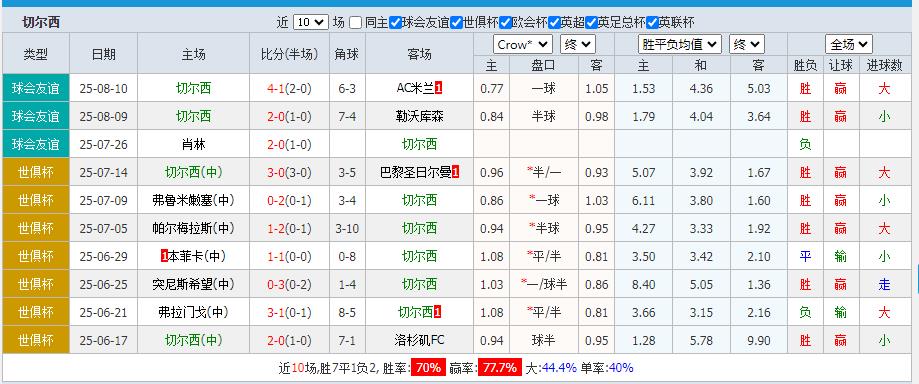Click the 球会友谊 label for 25-08-10

pos(36,89)
